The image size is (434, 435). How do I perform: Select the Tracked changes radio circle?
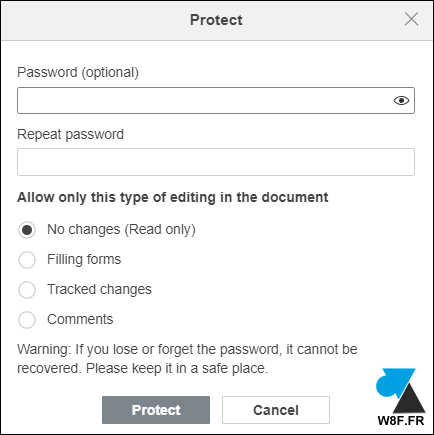click(27, 290)
